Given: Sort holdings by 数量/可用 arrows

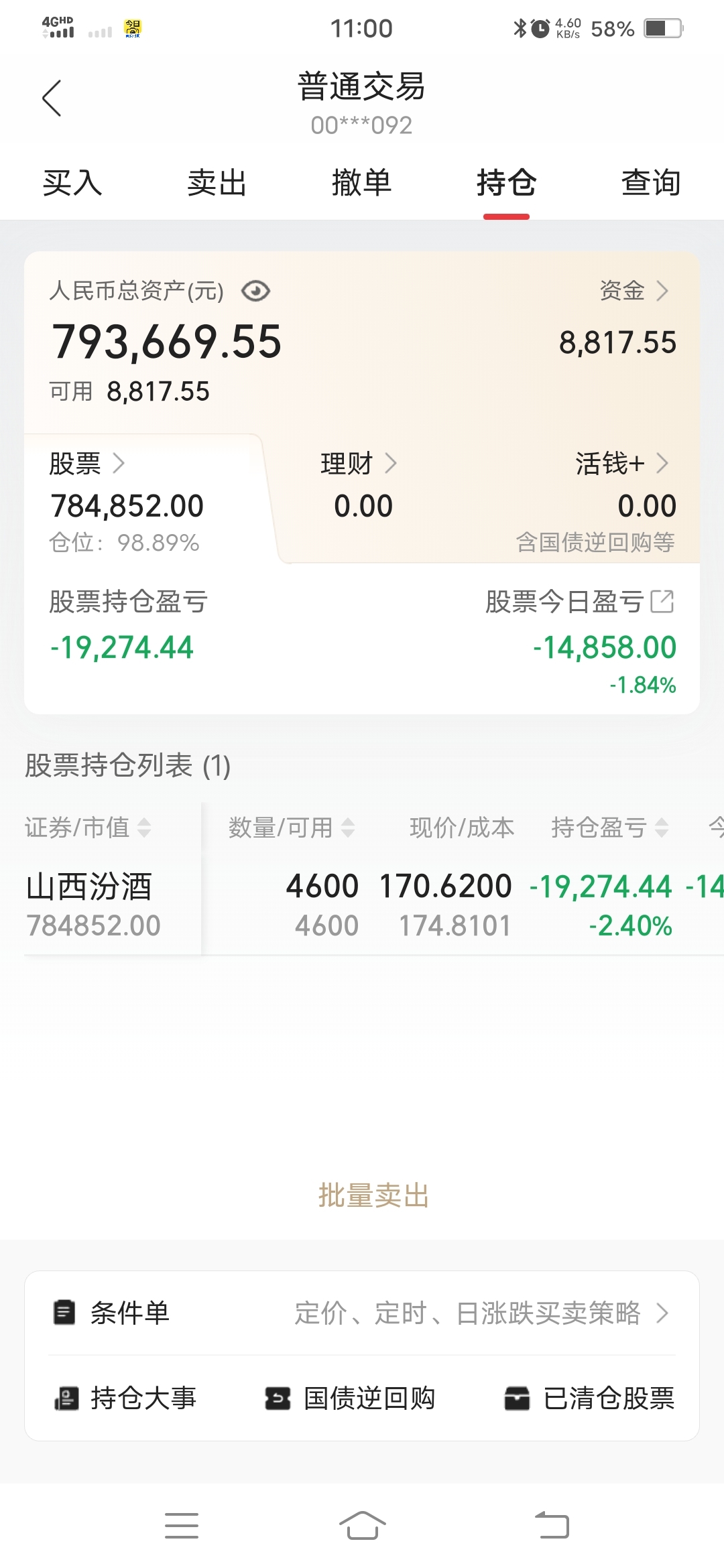Looking at the screenshot, I should [x=347, y=828].
